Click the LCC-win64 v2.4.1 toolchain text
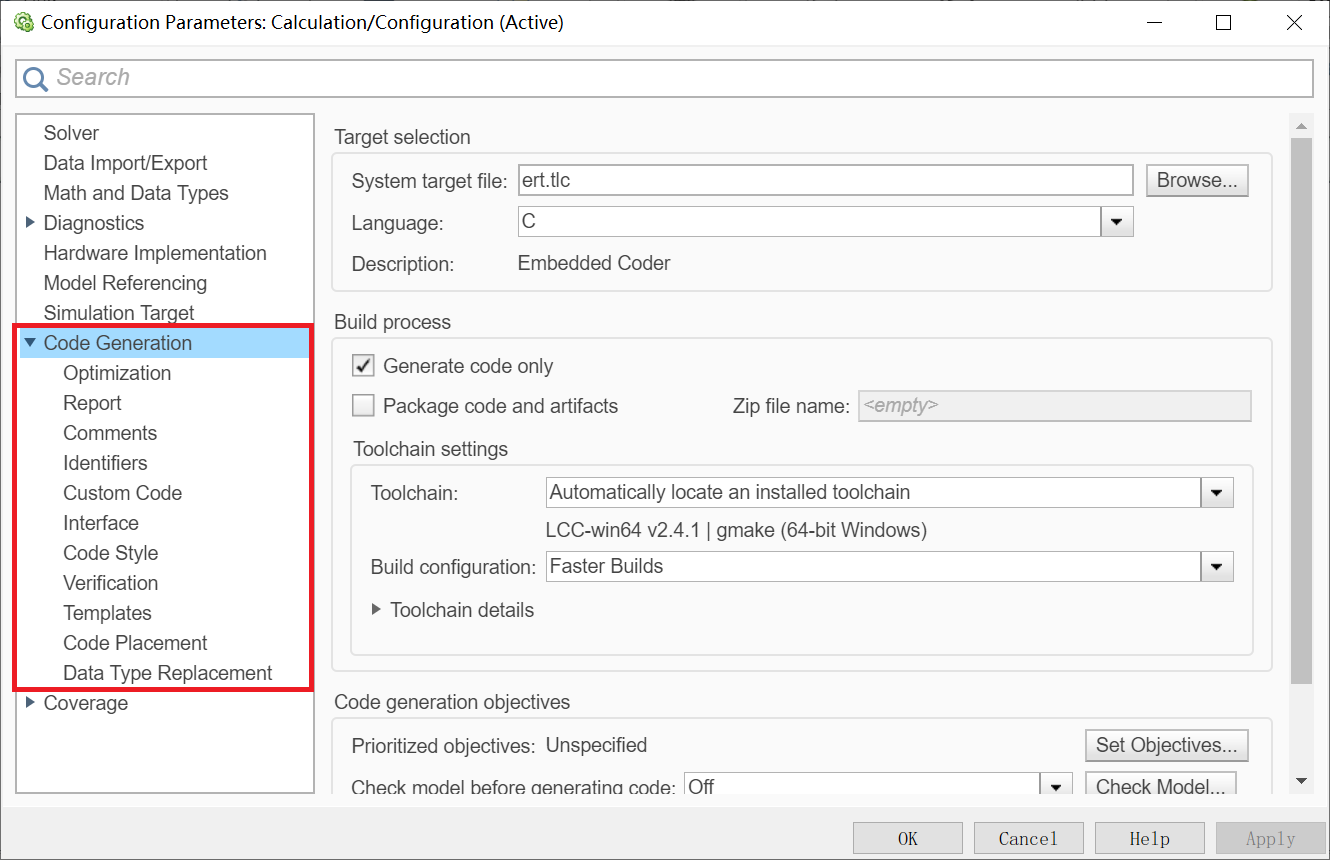1330x860 pixels. coord(736,530)
